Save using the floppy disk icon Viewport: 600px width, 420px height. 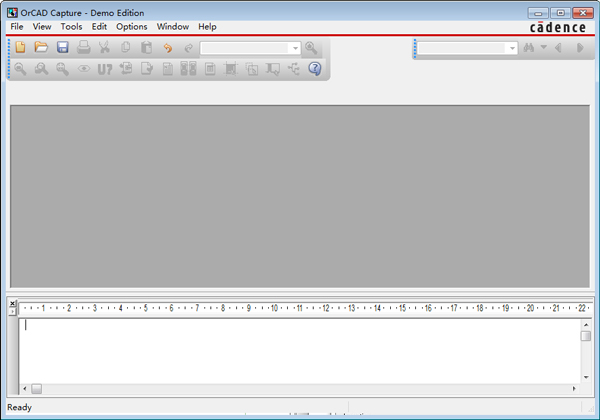(x=62, y=48)
